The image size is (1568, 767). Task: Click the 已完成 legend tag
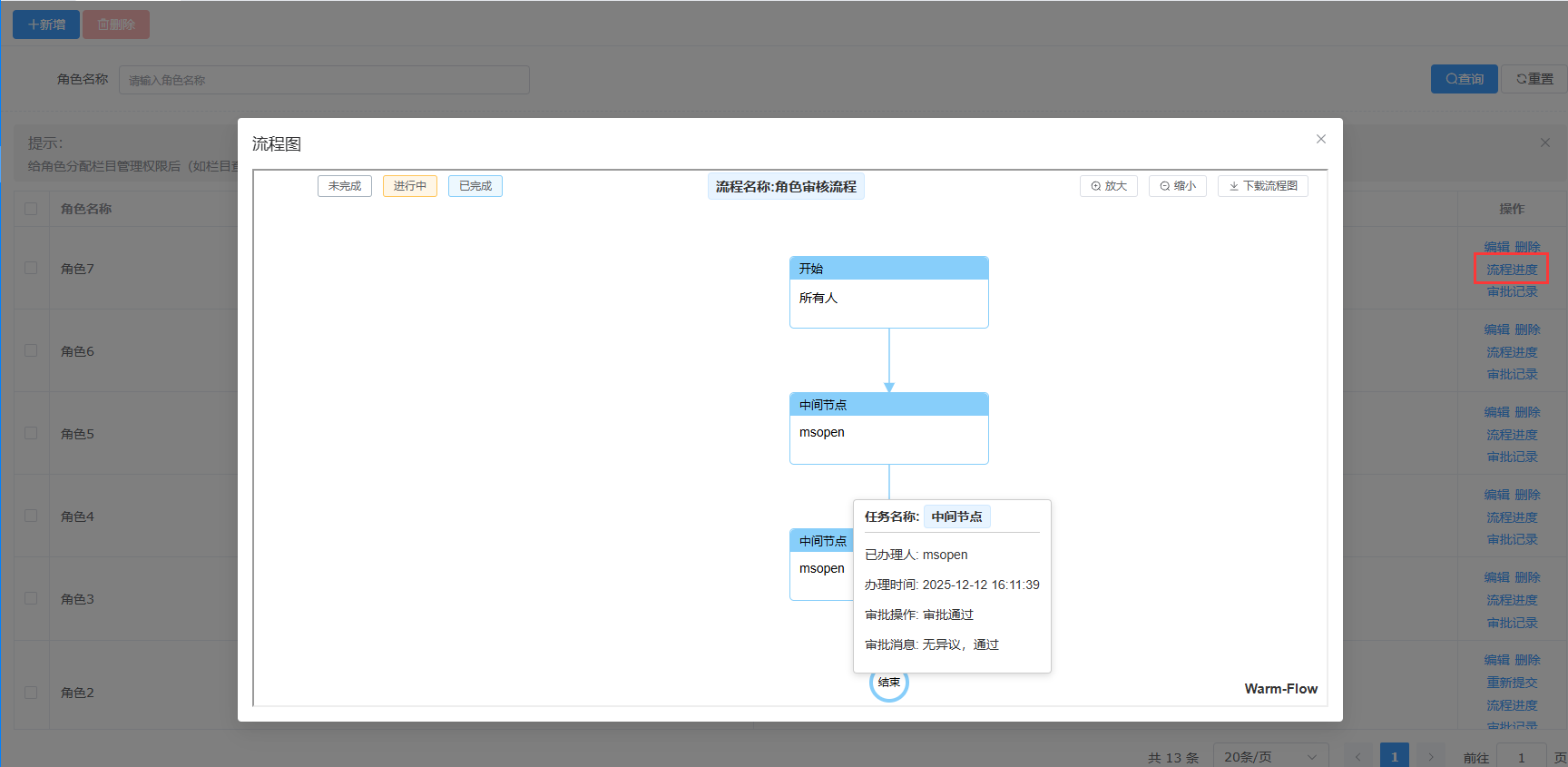(x=475, y=186)
